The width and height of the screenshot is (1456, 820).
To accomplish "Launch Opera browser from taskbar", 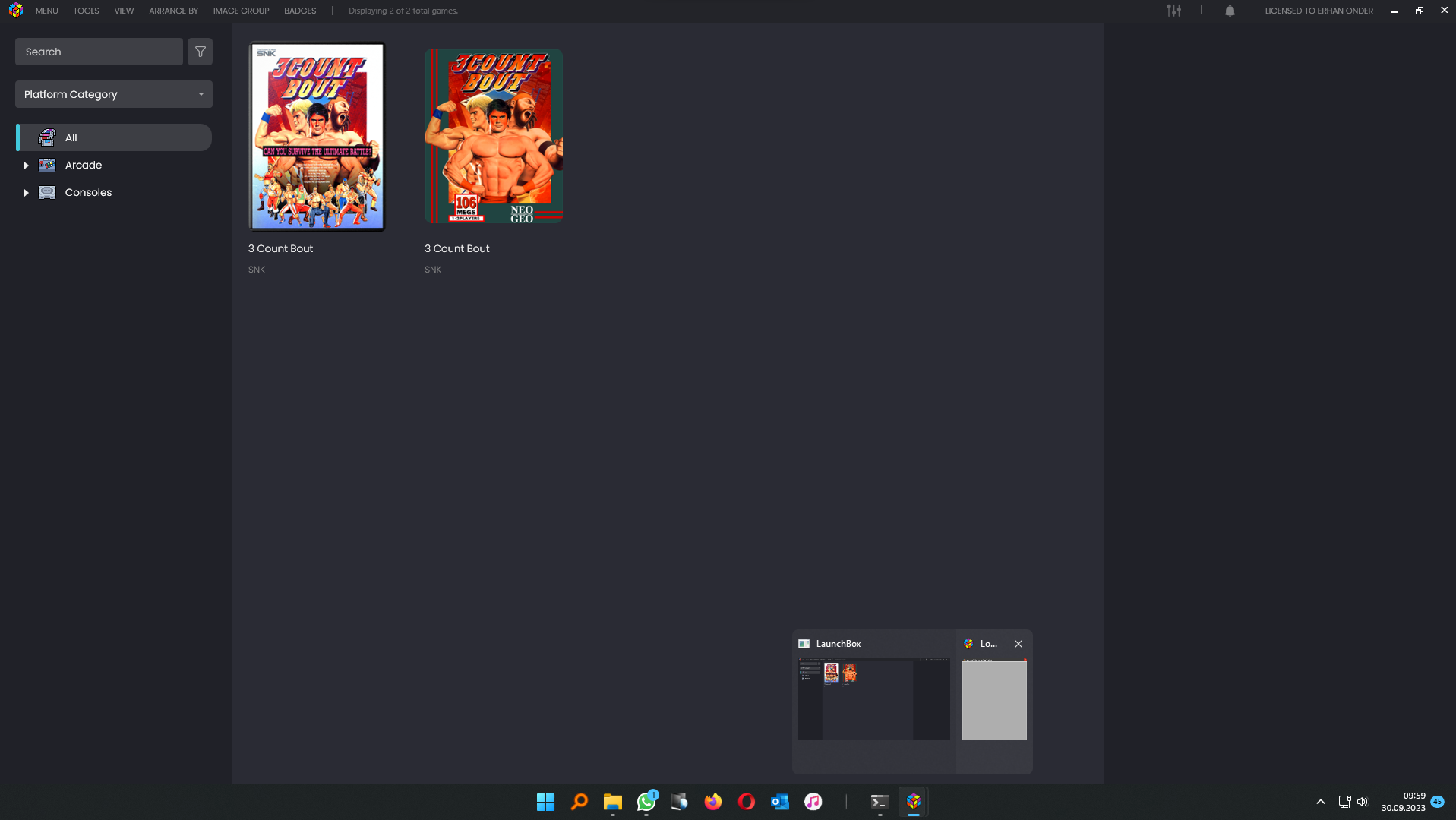I will click(746, 802).
